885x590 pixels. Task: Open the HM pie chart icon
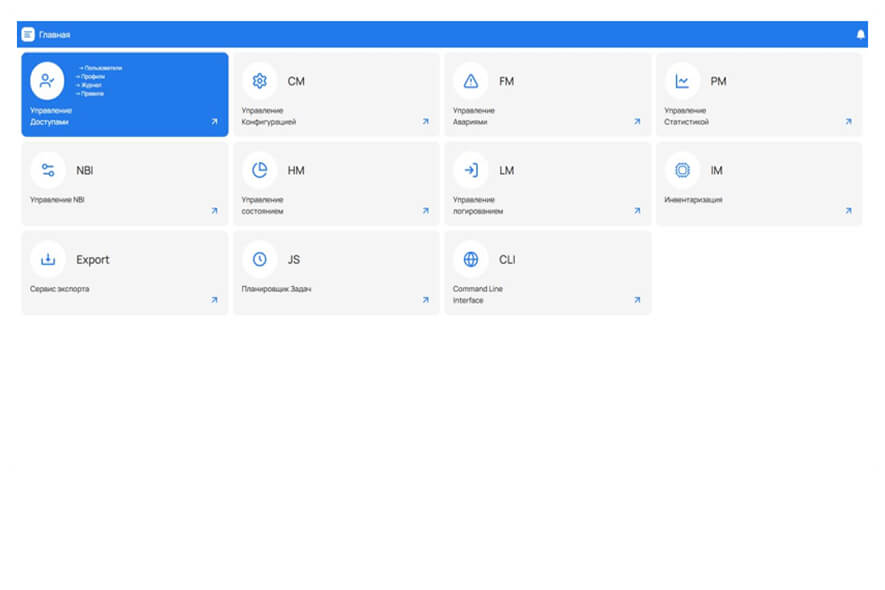click(x=260, y=170)
